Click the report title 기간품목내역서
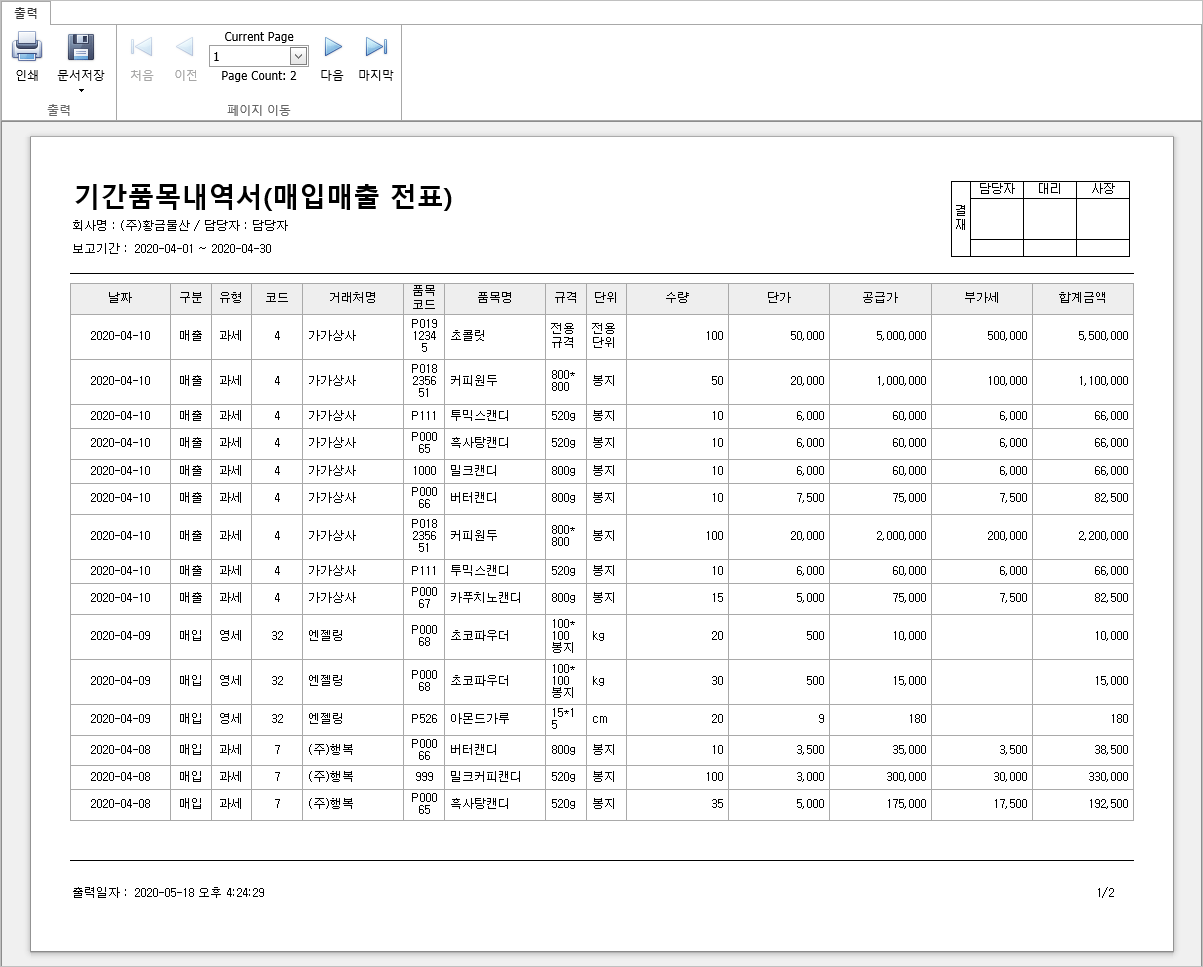The height and width of the screenshot is (967, 1203). click(x=263, y=197)
